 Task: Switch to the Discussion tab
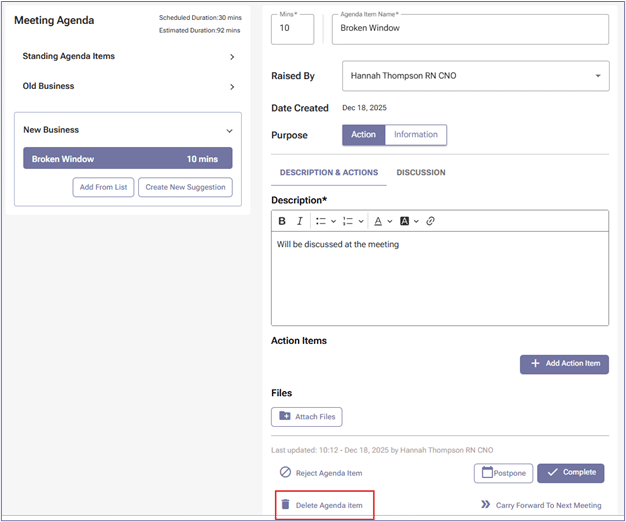click(421, 173)
